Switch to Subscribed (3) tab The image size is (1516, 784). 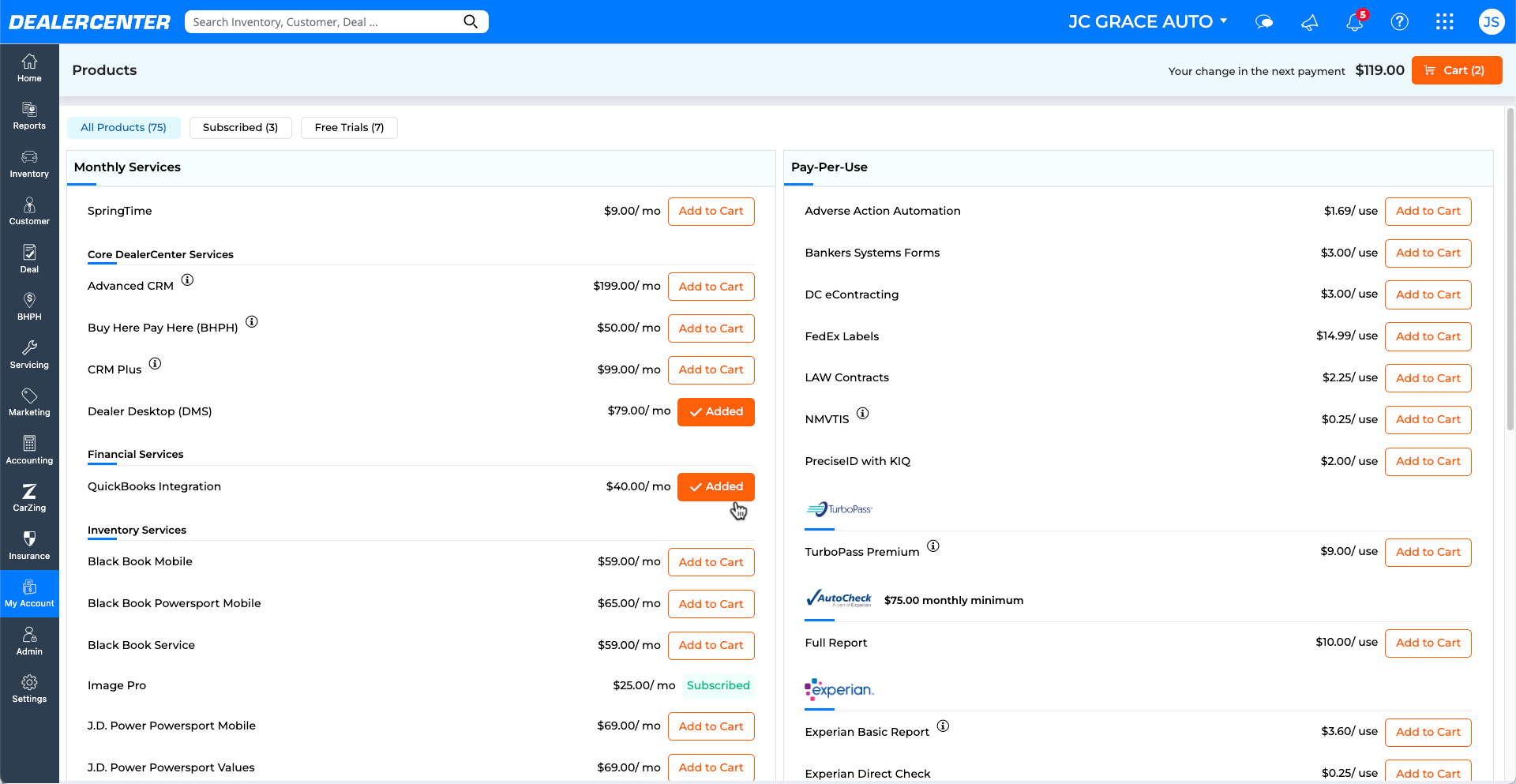tap(241, 128)
